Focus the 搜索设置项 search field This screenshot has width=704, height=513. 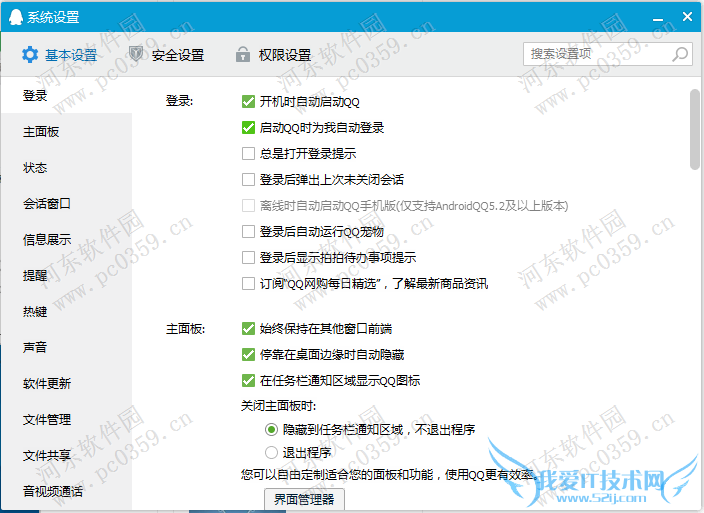[x=607, y=54]
